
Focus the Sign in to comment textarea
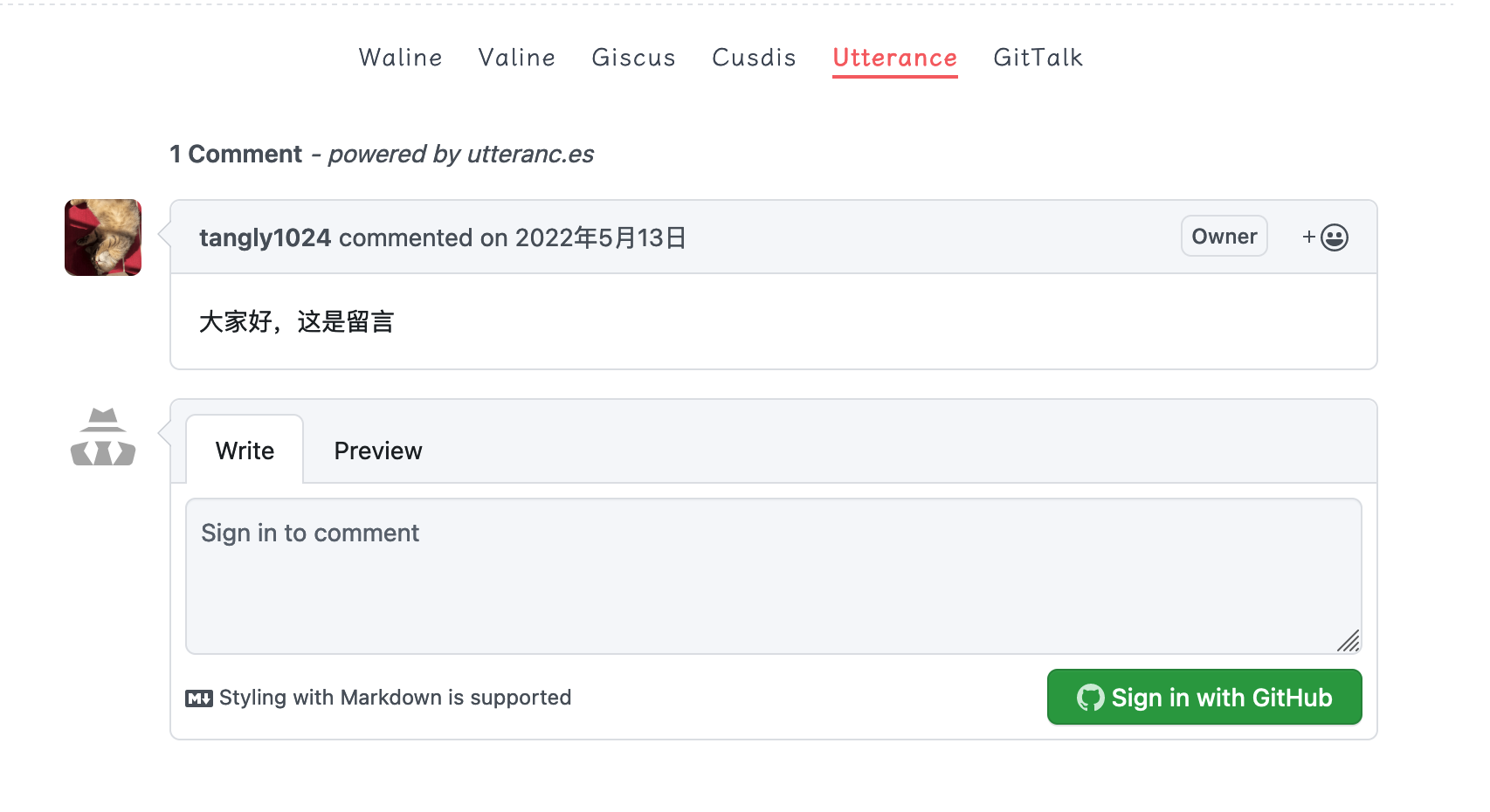tap(774, 576)
